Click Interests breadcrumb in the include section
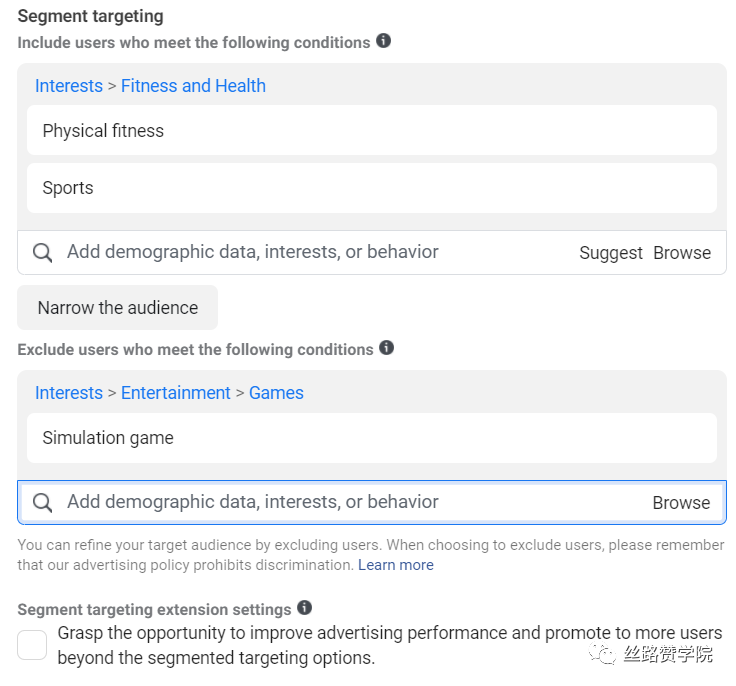This screenshot has height=686, width=736. pyautogui.click(x=69, y=86)
